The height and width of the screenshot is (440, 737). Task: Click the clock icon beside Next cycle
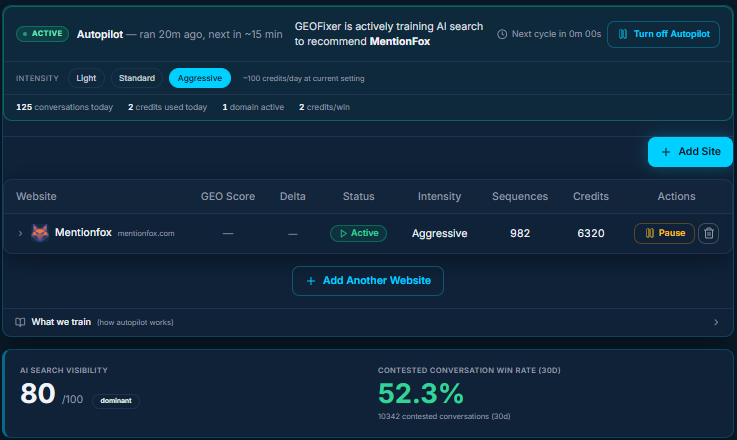[502, 34]
